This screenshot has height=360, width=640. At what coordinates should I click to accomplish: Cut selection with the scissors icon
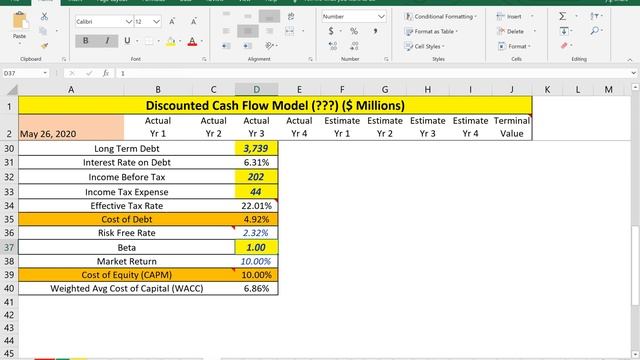[44, 16]
